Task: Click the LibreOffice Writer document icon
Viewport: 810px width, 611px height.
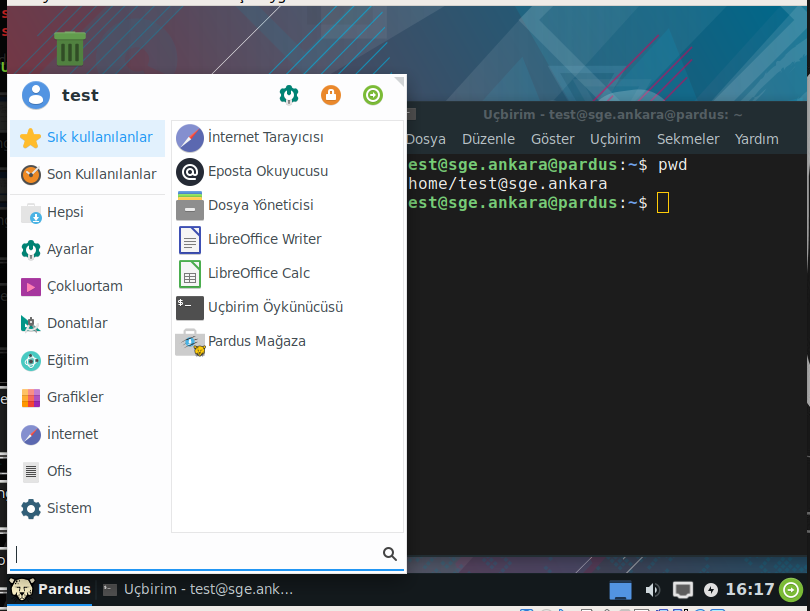Action: click(190, 240)
